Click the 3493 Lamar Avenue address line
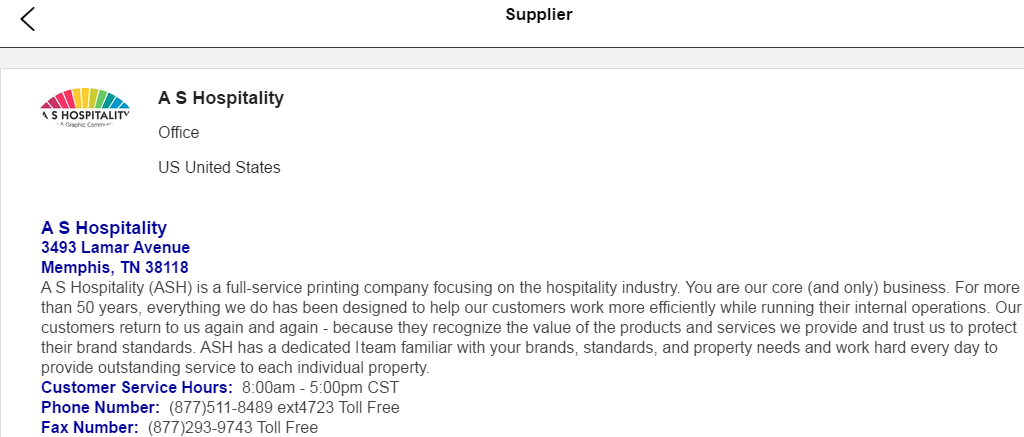The width and height of the screenshot is (1024, 437). pyautogui.click(x=115, y=248)
